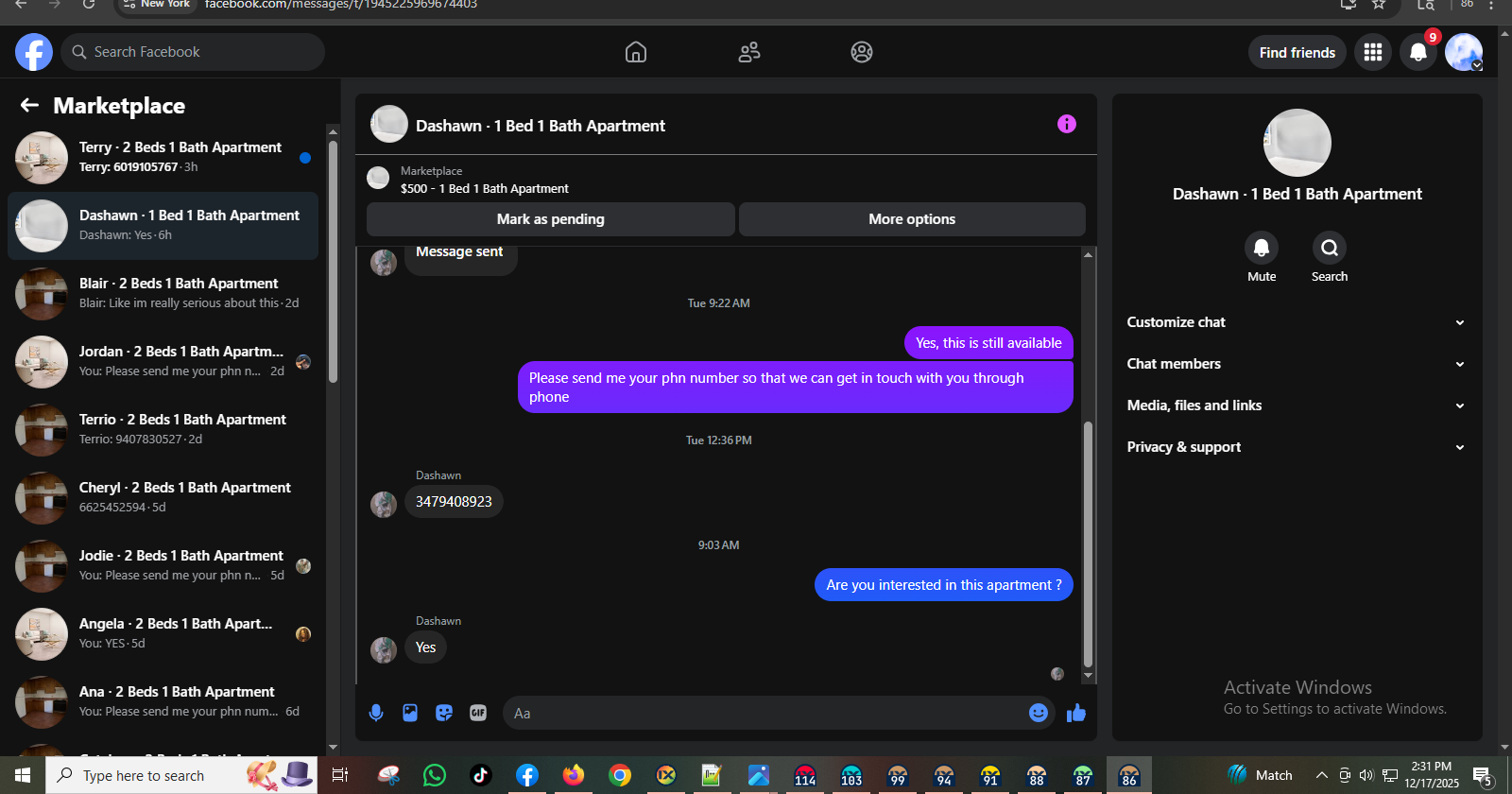Expand Chat members section
The width and height of the screenshot is (1512, 794).
1297,364
